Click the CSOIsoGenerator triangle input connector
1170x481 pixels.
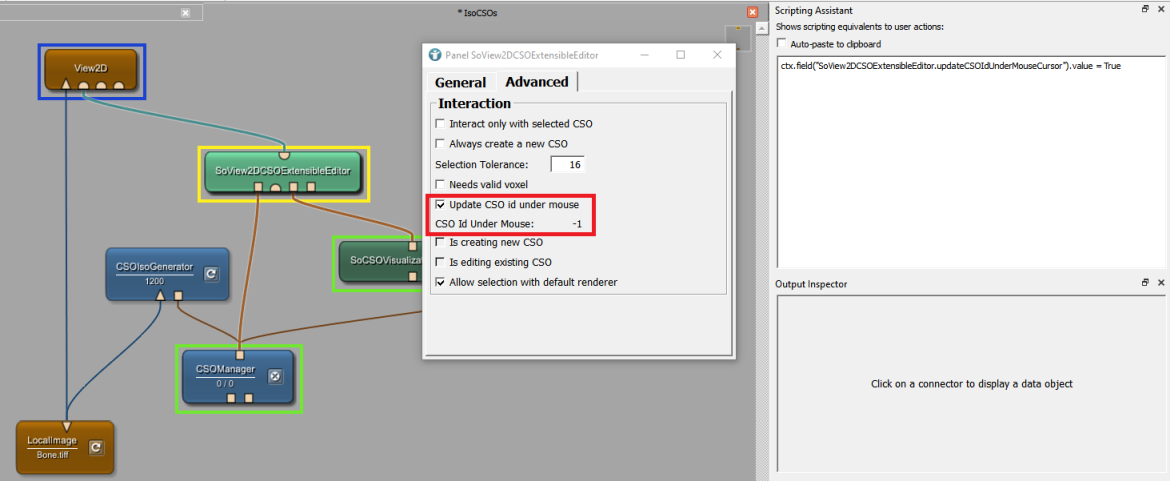click(160, 295)
